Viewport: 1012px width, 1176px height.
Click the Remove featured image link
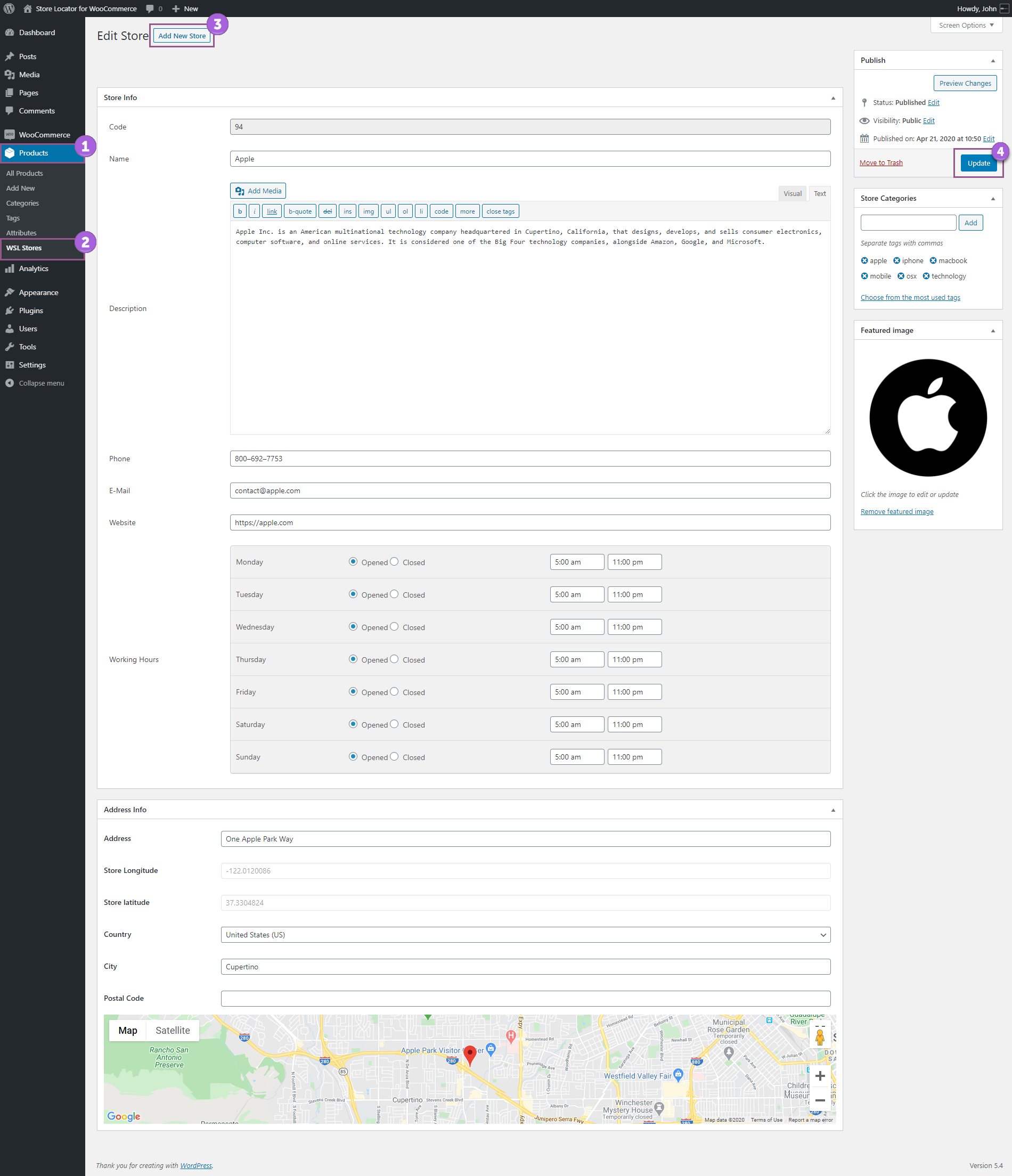pyautogui.click(x=897, y=511)
